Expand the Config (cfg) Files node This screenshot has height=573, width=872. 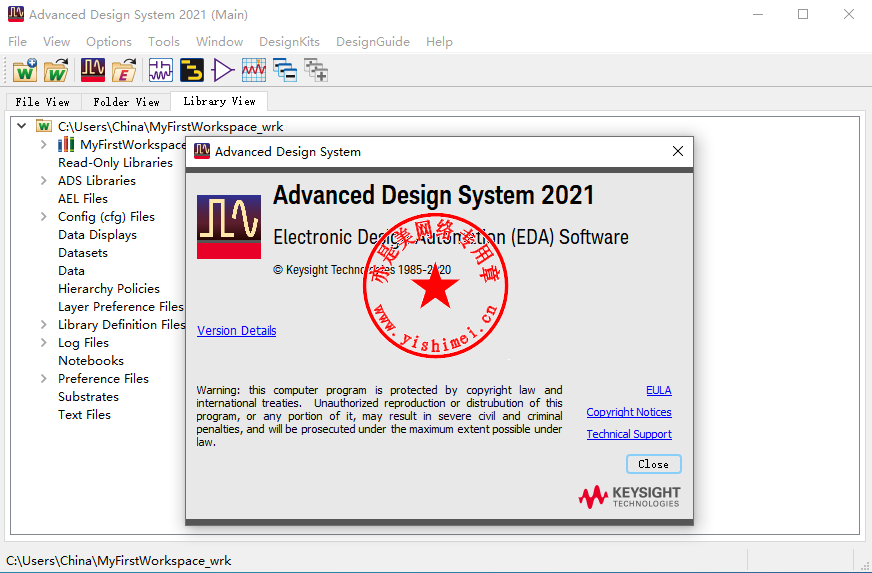click(44, 216)
